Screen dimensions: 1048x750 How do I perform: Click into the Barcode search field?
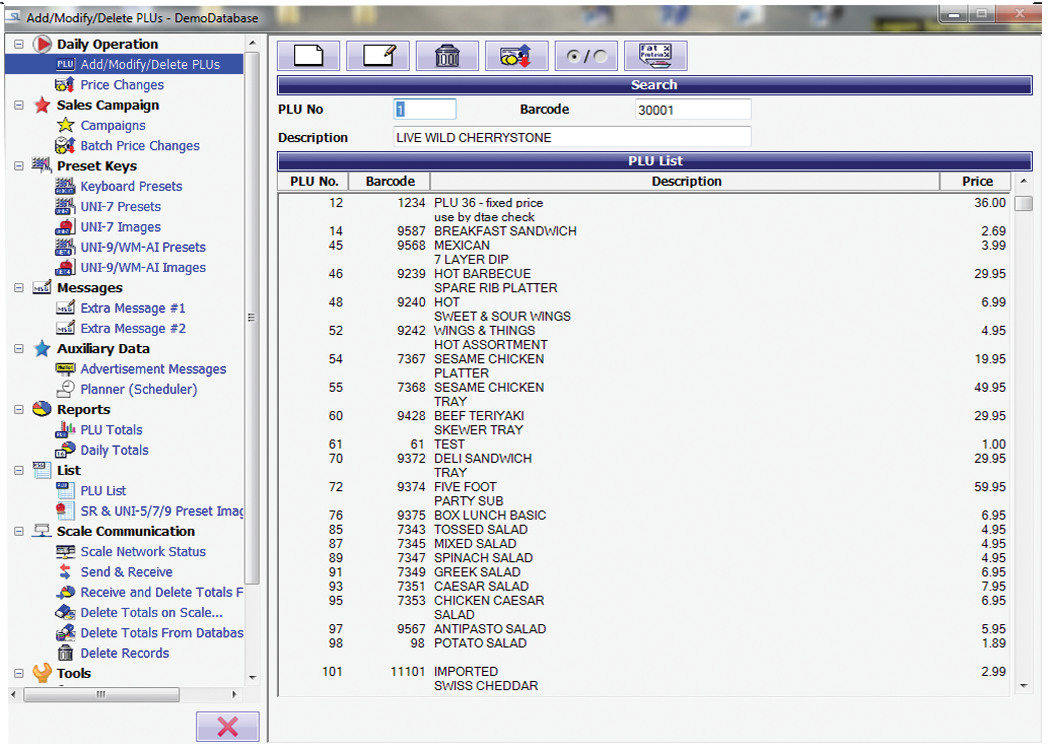pyautogui.click(x=692, y=110)
